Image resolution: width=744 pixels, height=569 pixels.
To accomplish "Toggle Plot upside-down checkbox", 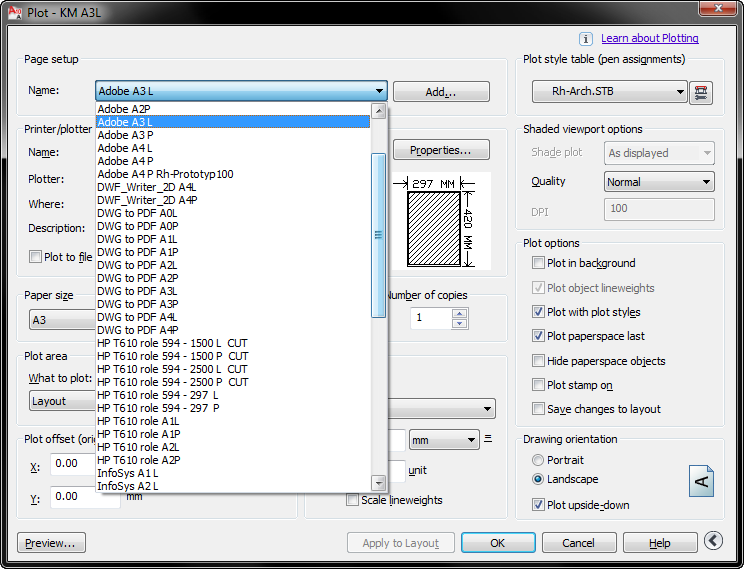I will tap(539, 505).
